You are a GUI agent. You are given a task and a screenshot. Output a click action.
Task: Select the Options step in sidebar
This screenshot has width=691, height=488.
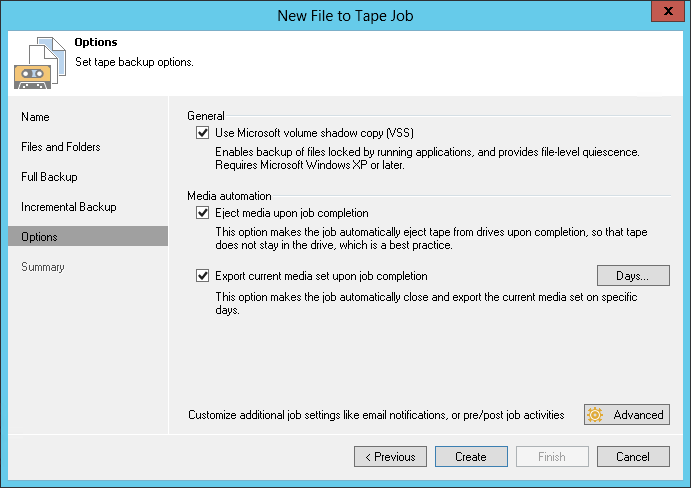pyautogui.click(x=40, y=237)
